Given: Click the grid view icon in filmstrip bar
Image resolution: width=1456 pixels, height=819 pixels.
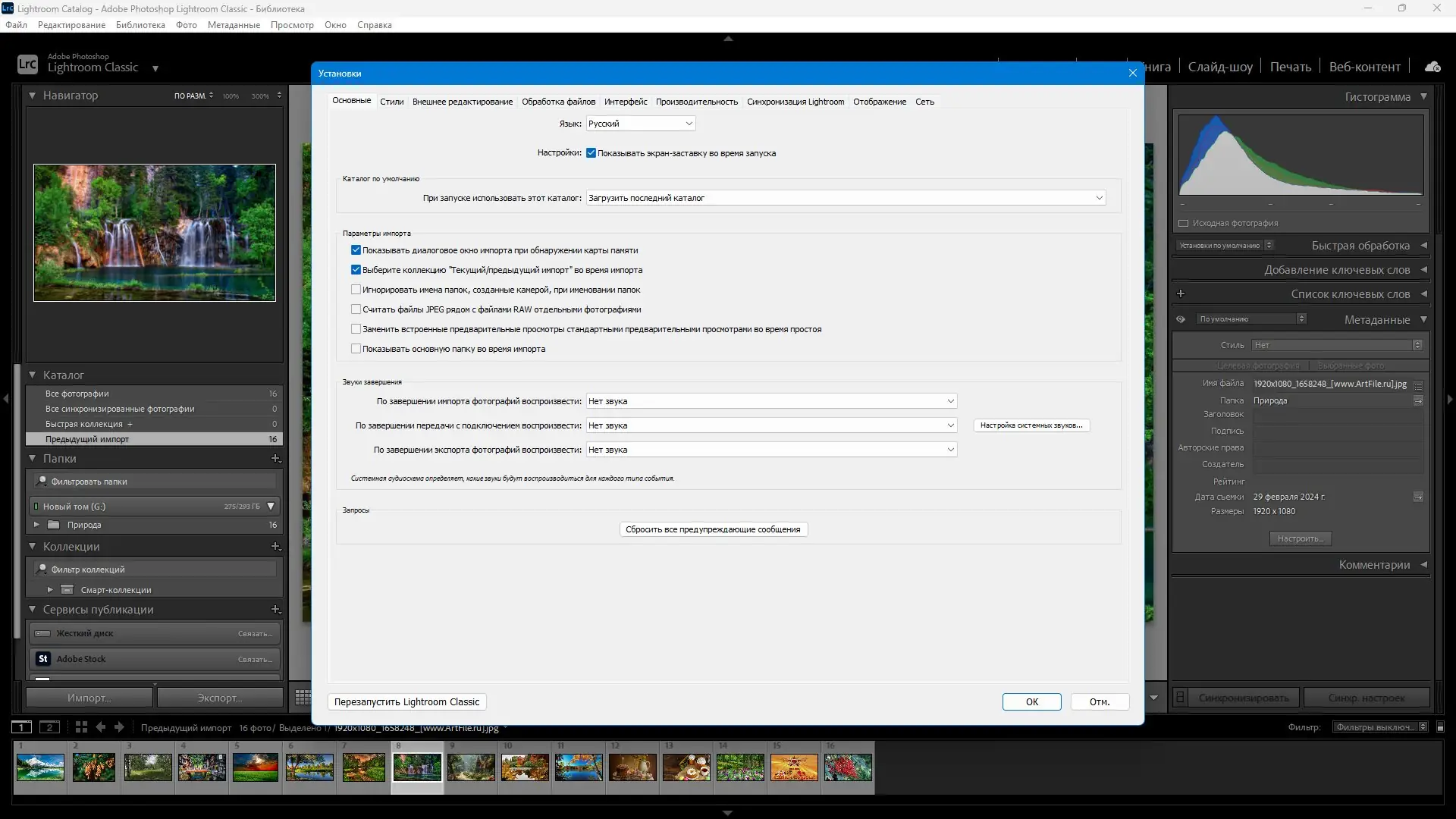Looking at the screenshot, I should point(81,727).
